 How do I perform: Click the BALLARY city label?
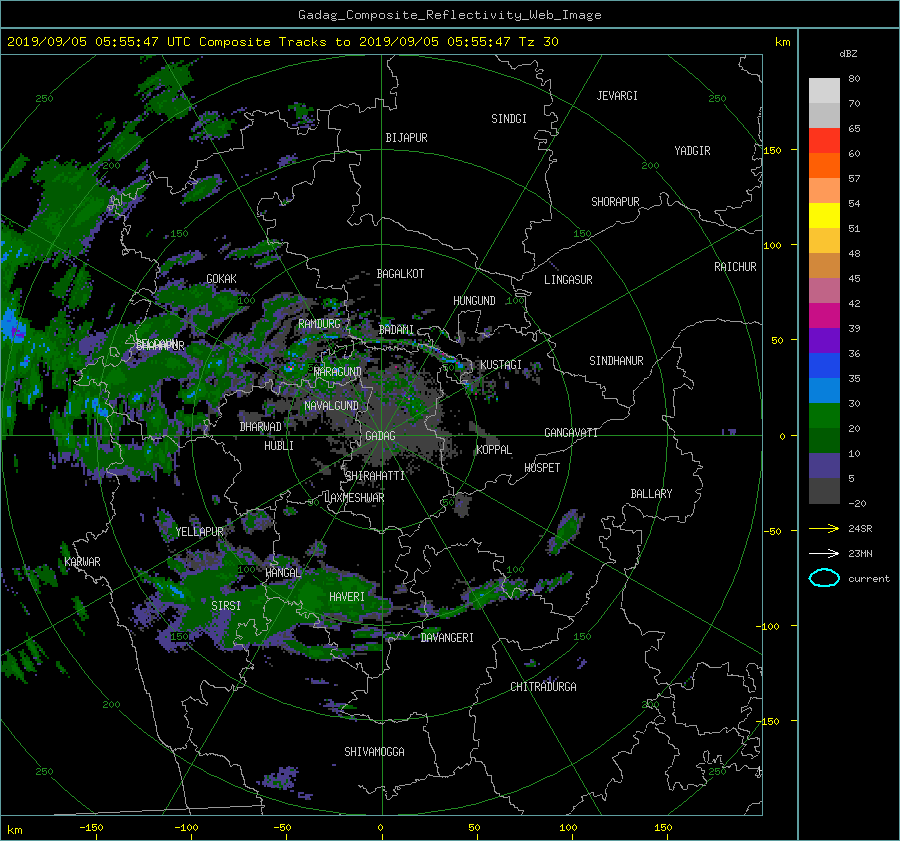pos(651,494)
